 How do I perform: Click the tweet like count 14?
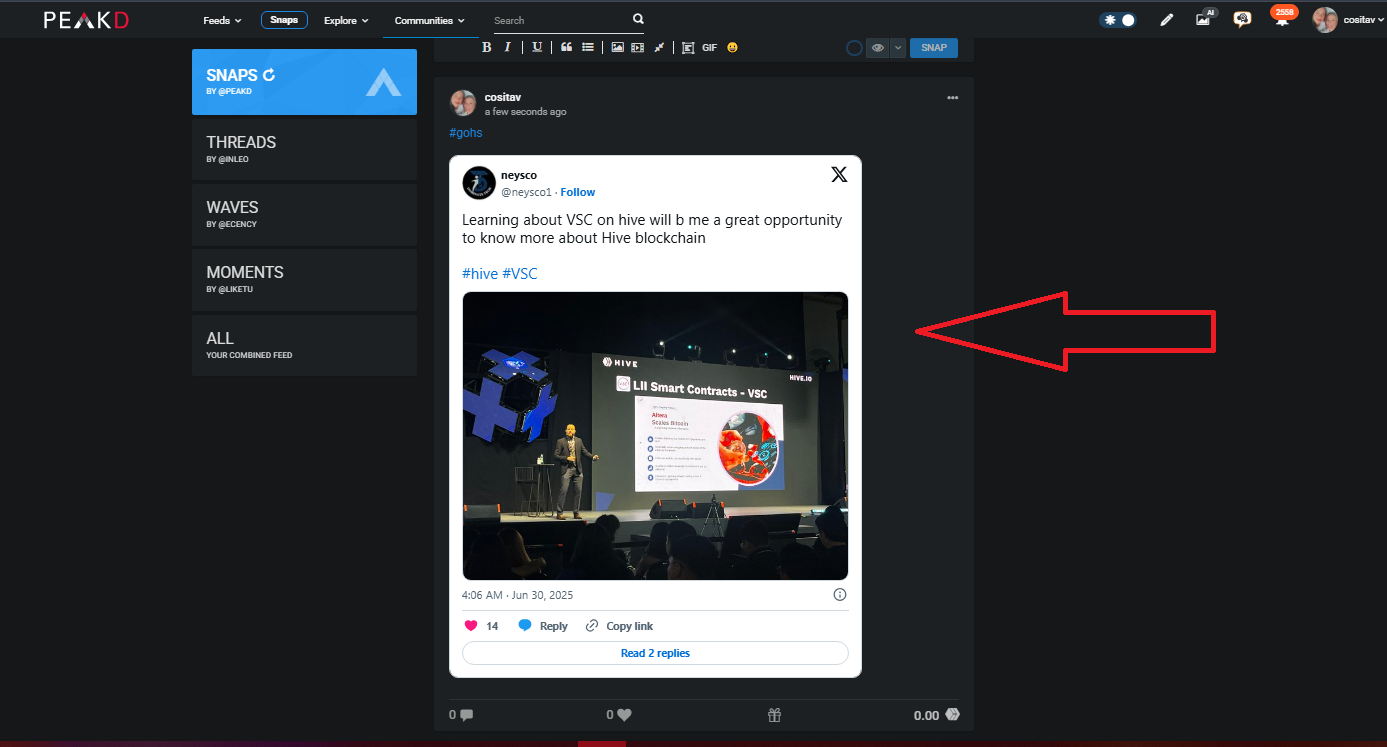[492, 626]
